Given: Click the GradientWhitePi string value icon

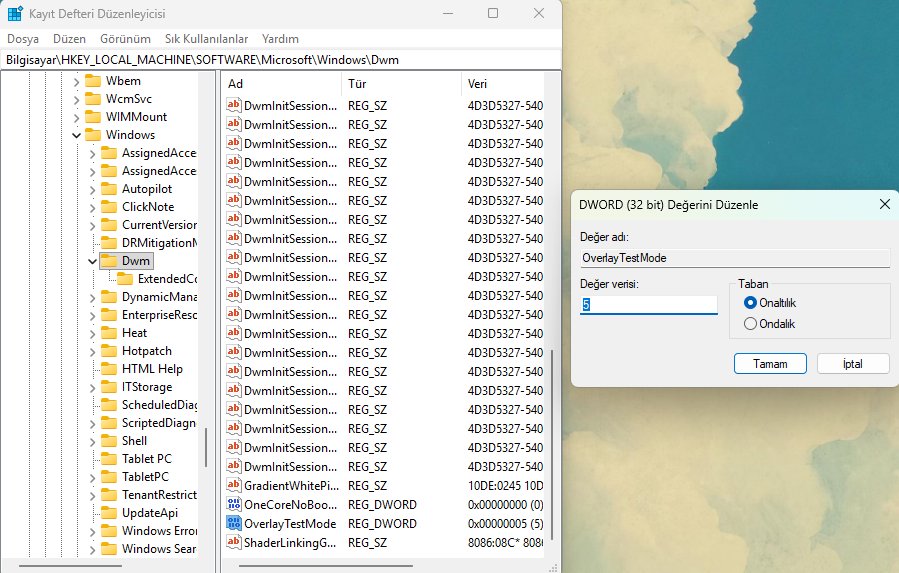Looking at the screenshot, I should [233, 485].
